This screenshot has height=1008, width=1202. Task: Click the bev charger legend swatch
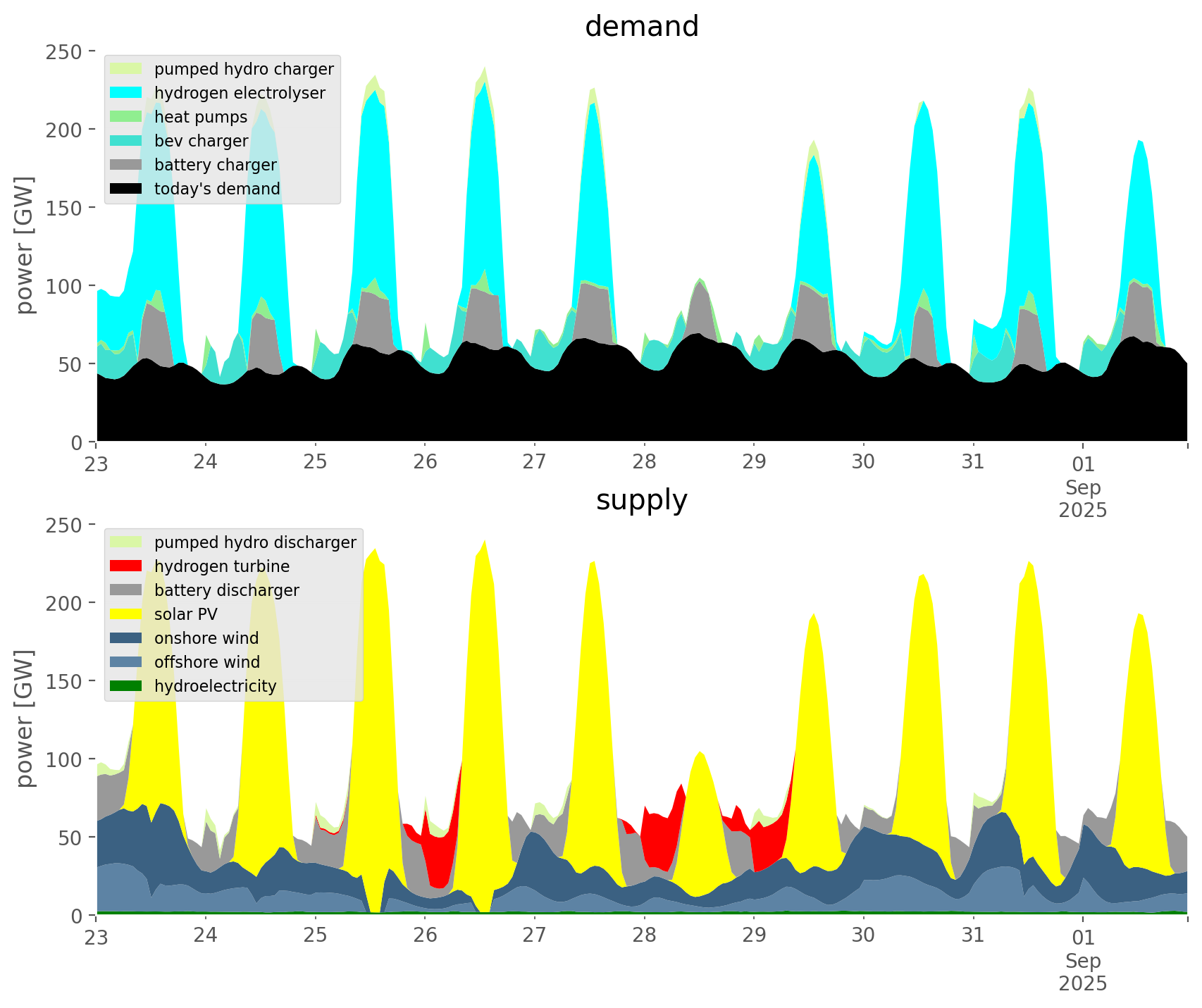tap(127, 141)
